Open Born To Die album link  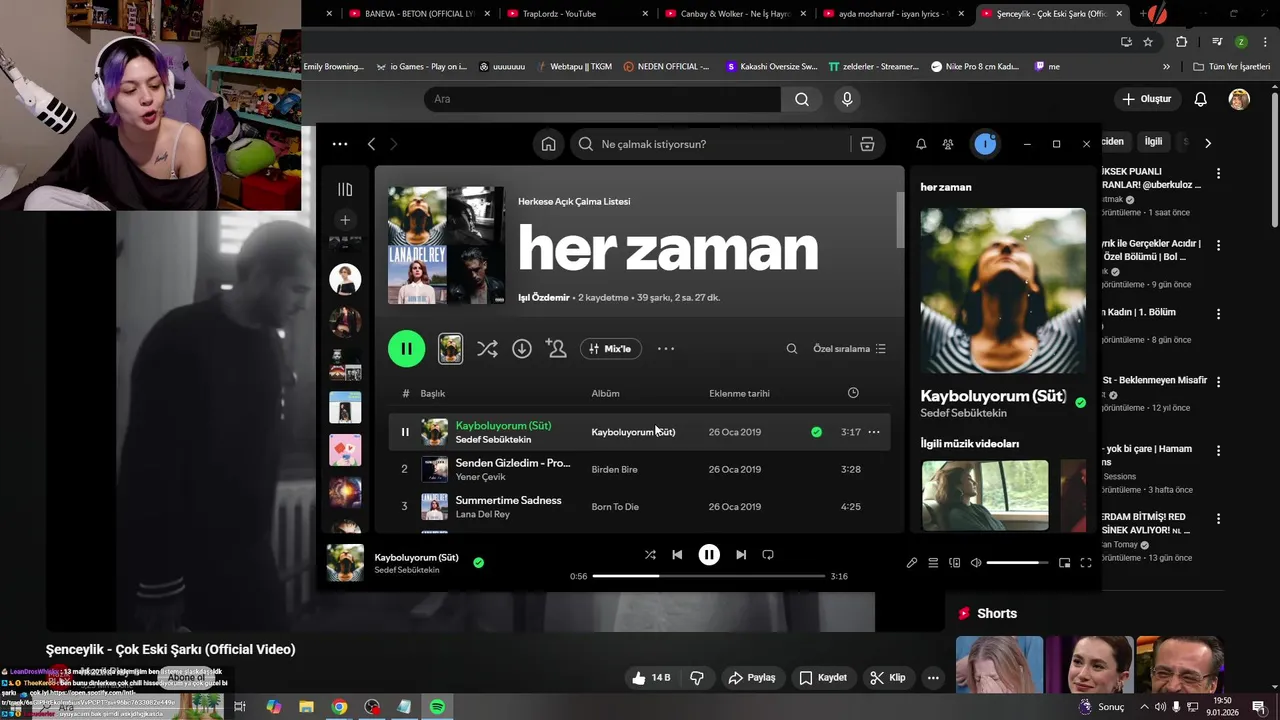(615, 507)
